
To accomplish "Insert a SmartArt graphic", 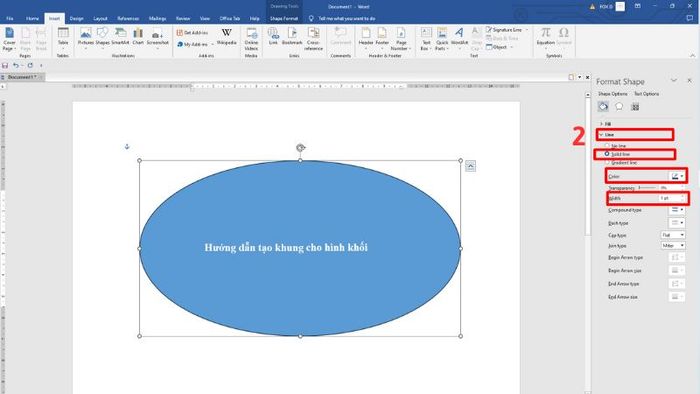I will point(120,37).
